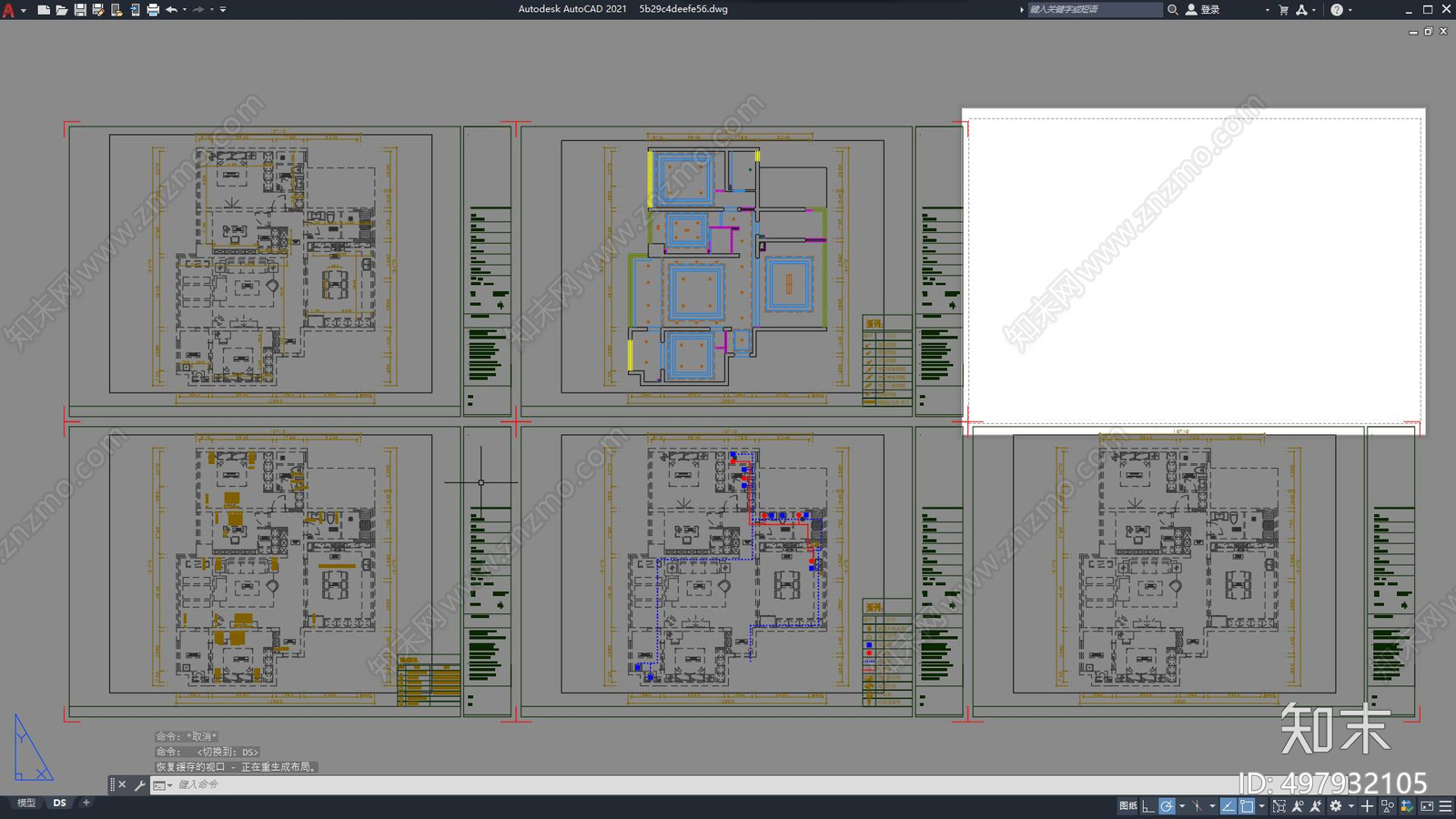Expand Object Snap settings dropdown arrow
Screen dimensions: 1456x819
click(x=1262, y=806)
